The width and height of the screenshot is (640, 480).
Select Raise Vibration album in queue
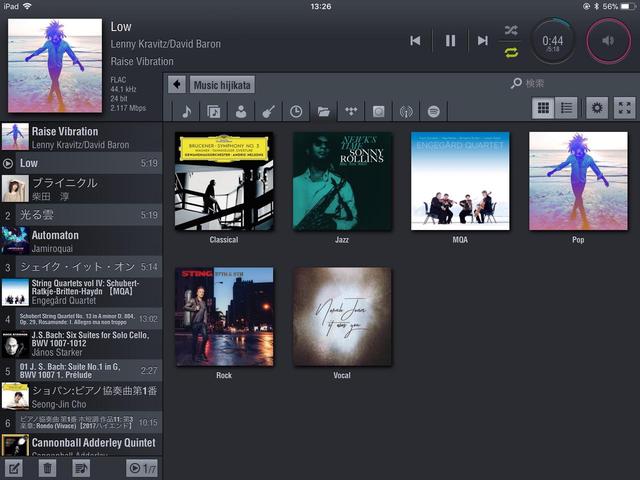81,137
